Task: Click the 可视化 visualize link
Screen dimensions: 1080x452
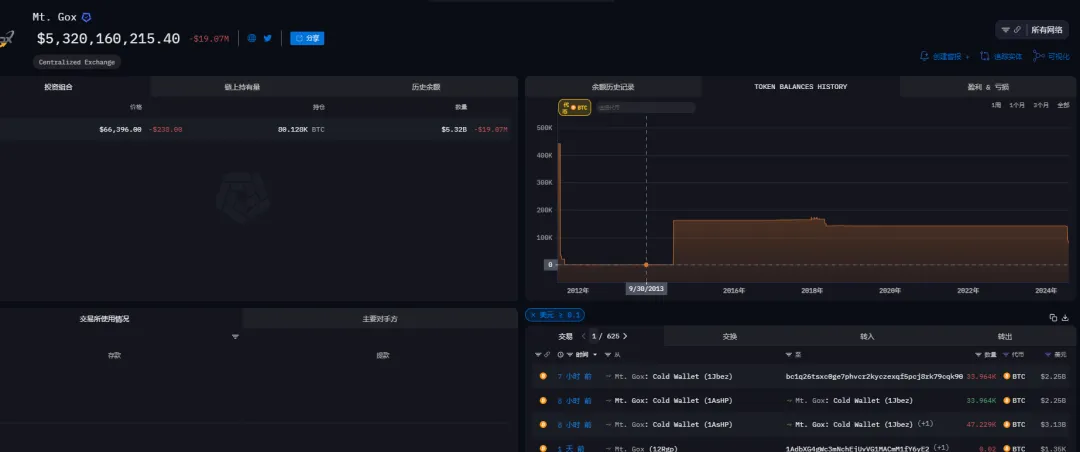Action: click(x=1051, y=56)
